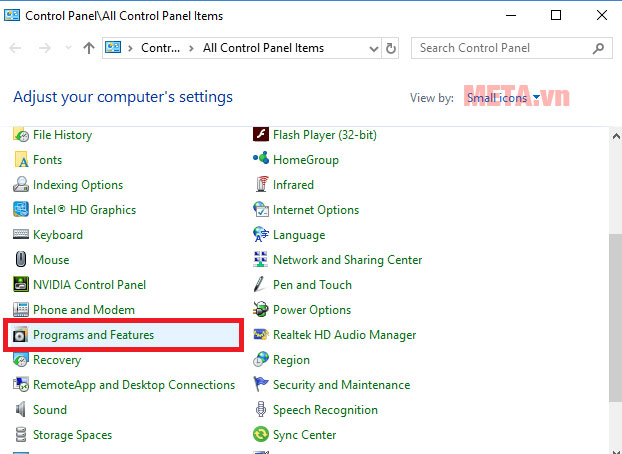Open the Mouse settings icon
622x454 pixels.
click(x=21, y=260)
